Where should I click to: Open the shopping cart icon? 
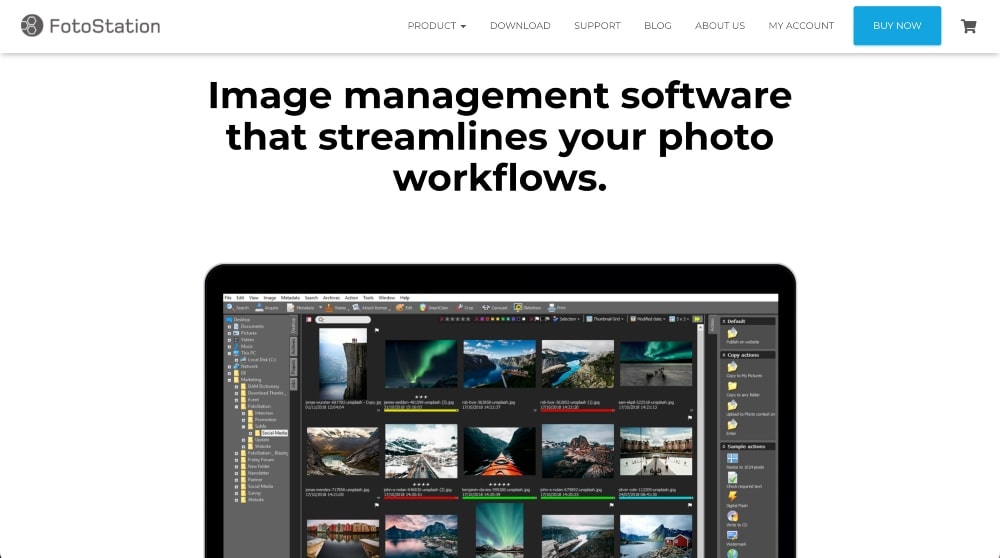tap(968, 26)
